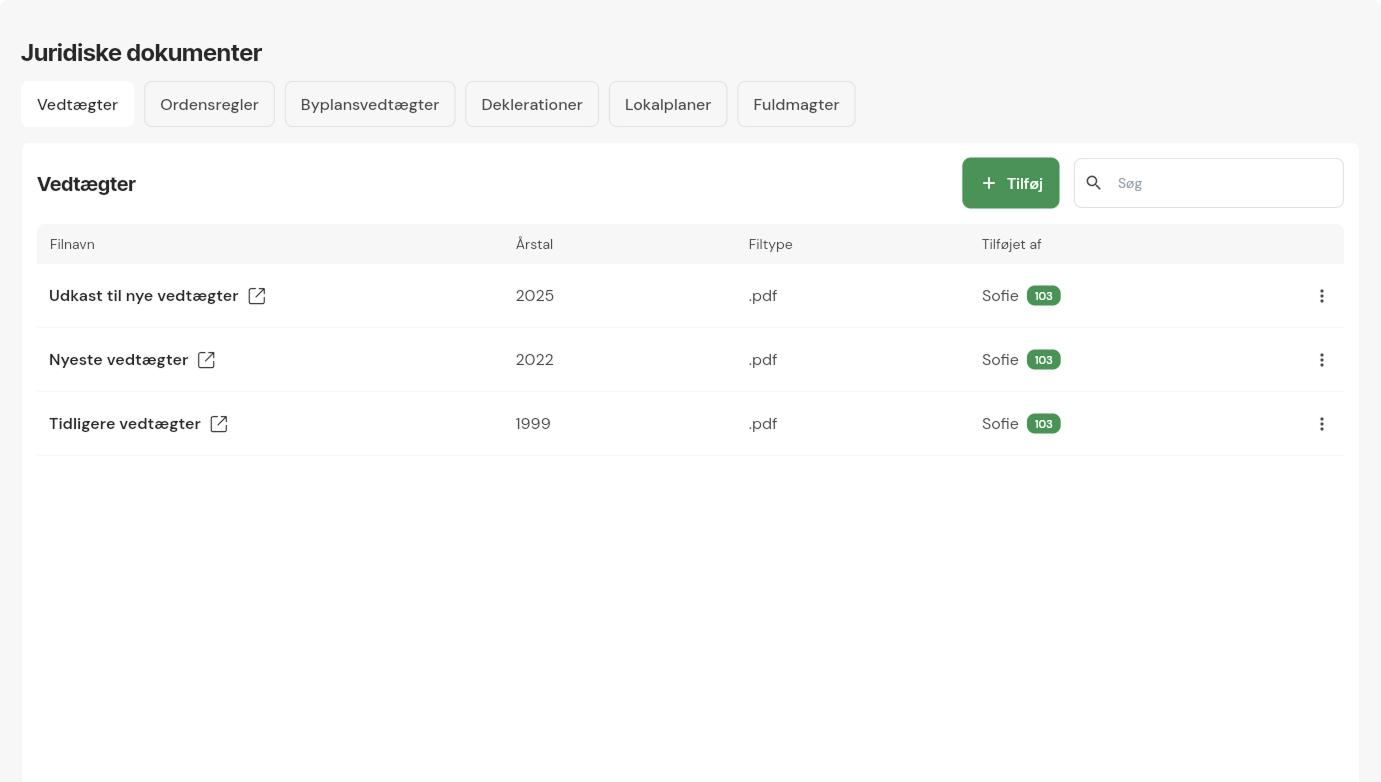Viewport: 1381px width, 782px height.
Task: Go to the Lokalplaner tab
Action: (668, 104)
